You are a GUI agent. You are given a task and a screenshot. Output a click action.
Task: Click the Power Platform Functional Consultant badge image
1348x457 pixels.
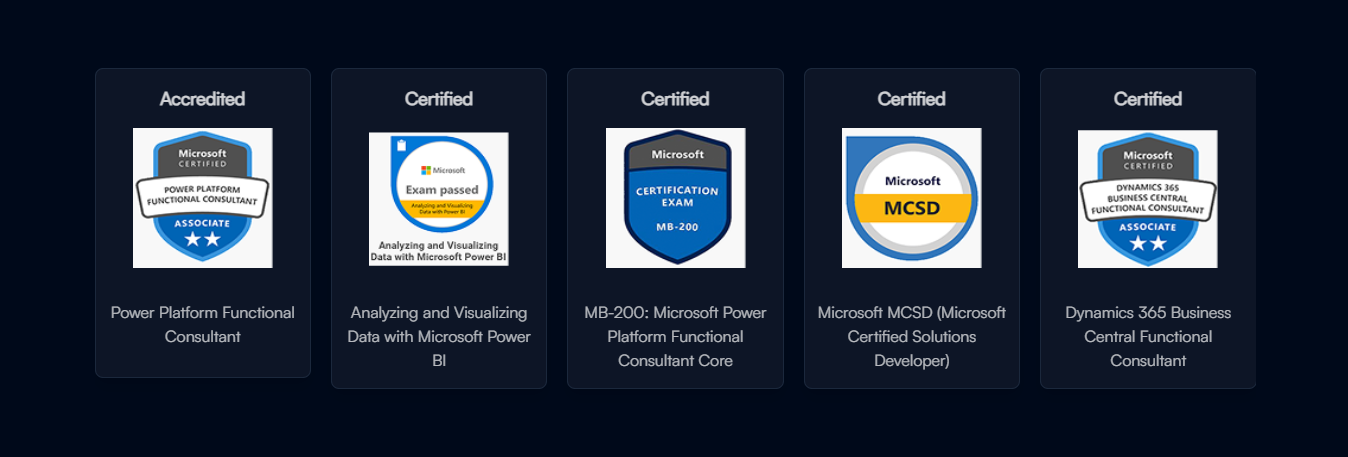point(203,197)
